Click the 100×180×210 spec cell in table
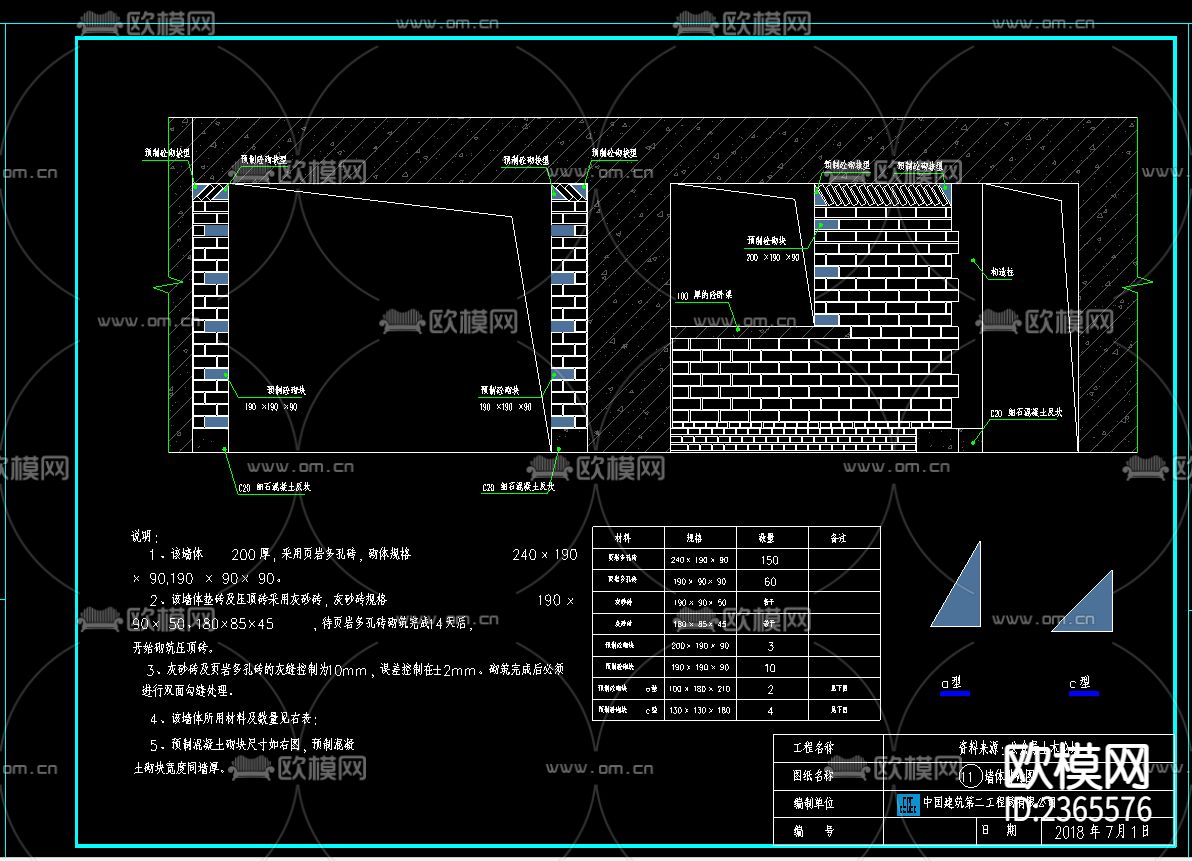1192x861 pixels. 699,689
